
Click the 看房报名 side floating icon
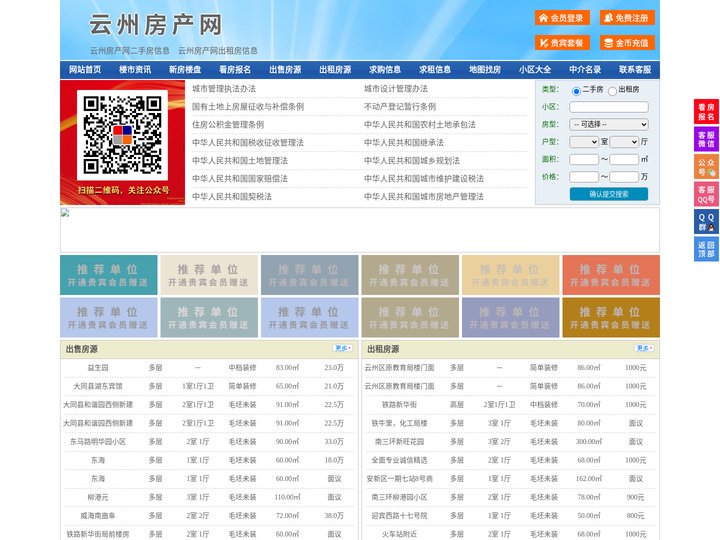[706, 112]
